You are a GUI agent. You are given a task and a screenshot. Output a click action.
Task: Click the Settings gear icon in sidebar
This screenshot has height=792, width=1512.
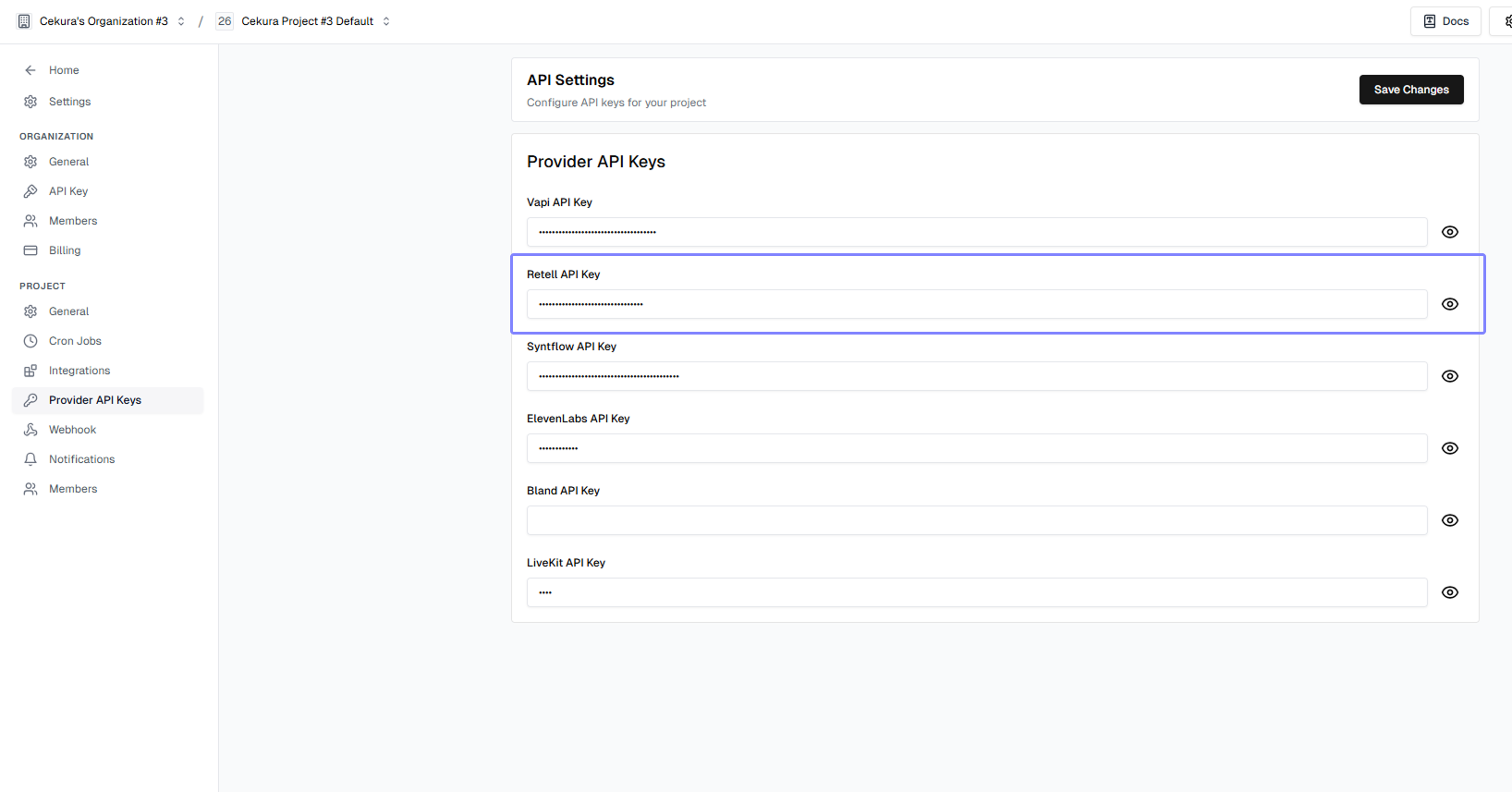coord(30,102)
